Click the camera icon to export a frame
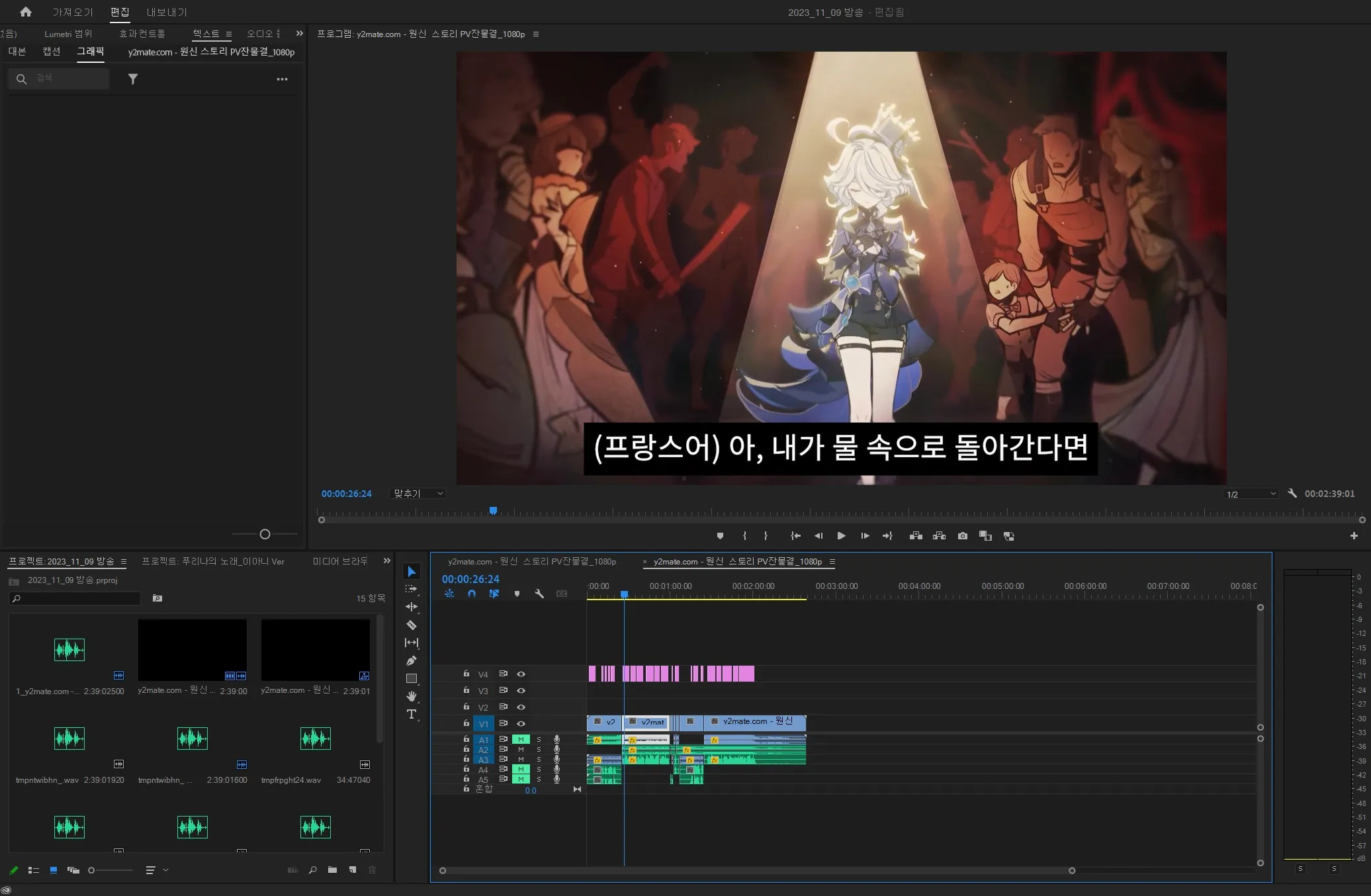 pyautogui.click(x=963, y=536)
